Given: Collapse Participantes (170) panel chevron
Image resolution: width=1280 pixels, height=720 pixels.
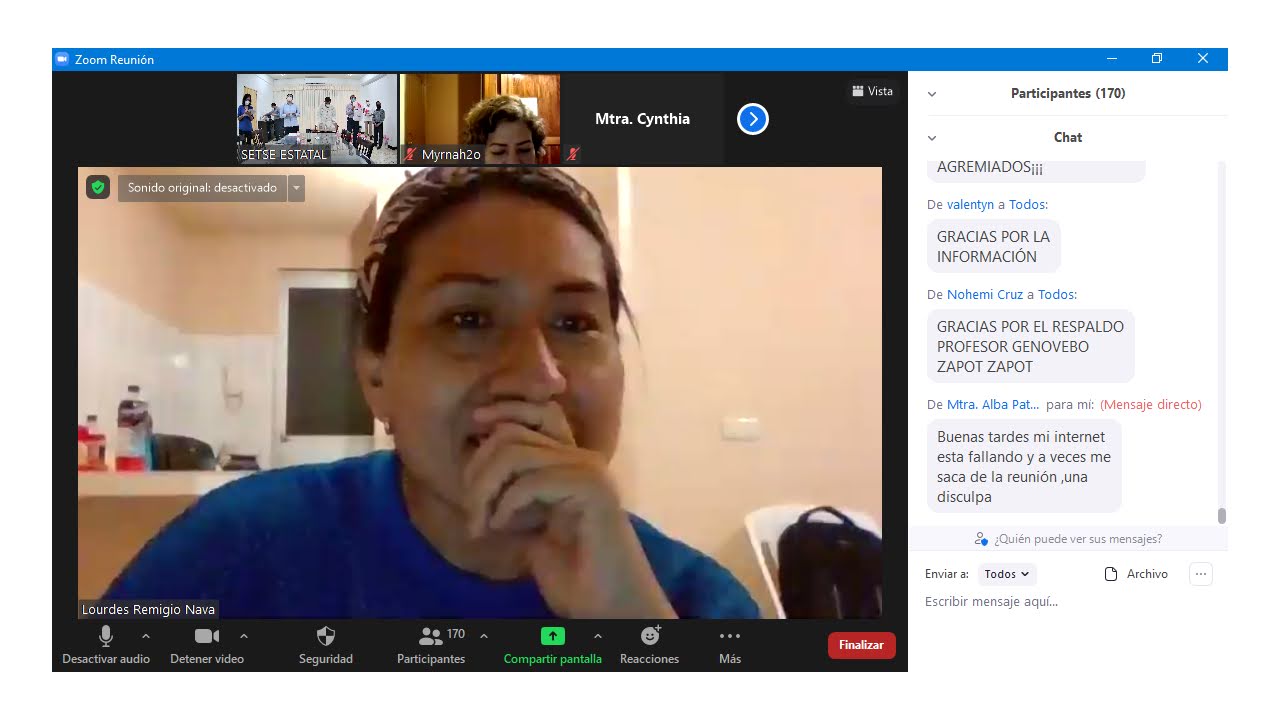Looking at the screenshot, I should coord(932,94).
